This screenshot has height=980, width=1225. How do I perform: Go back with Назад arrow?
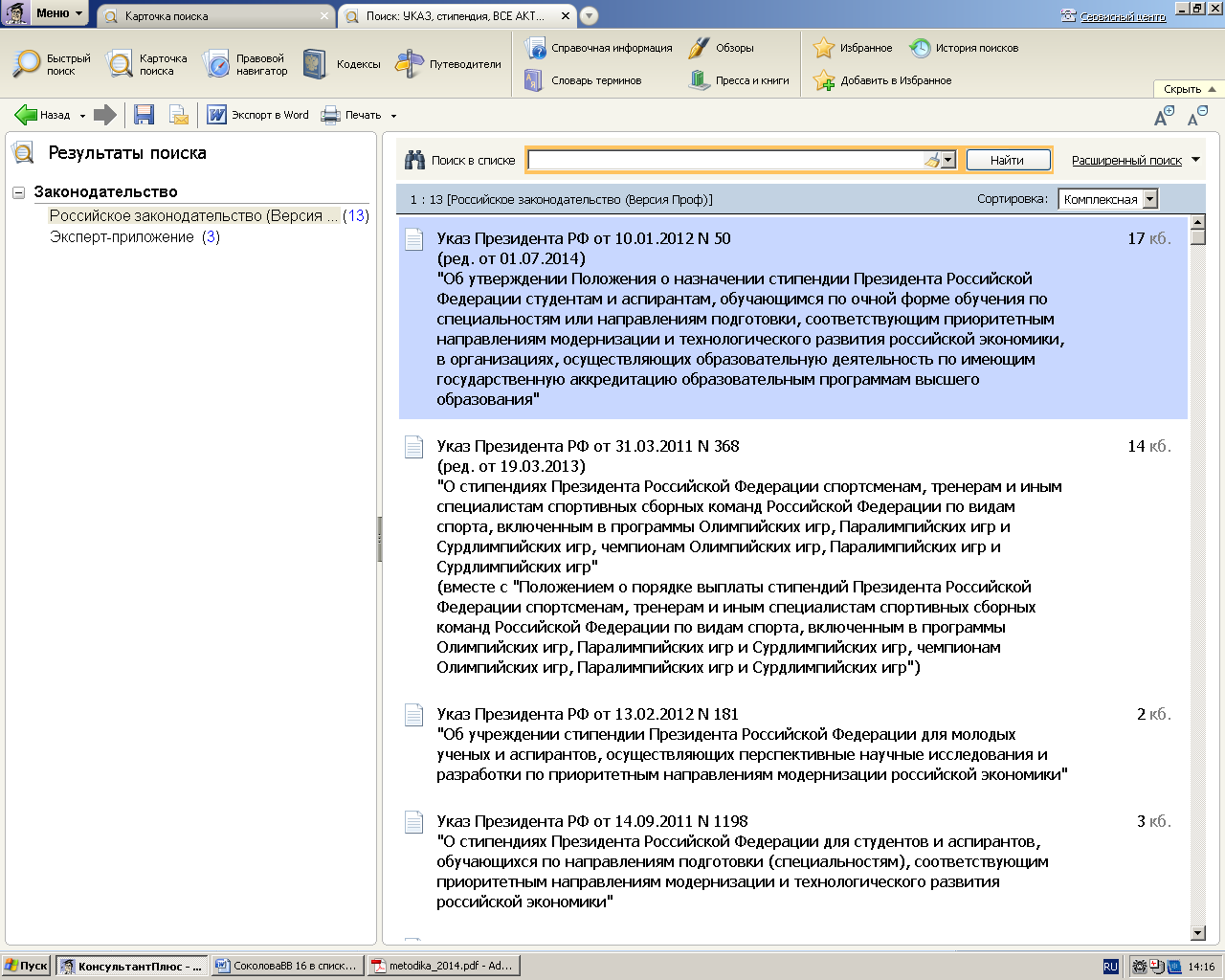tap(42, 115)
